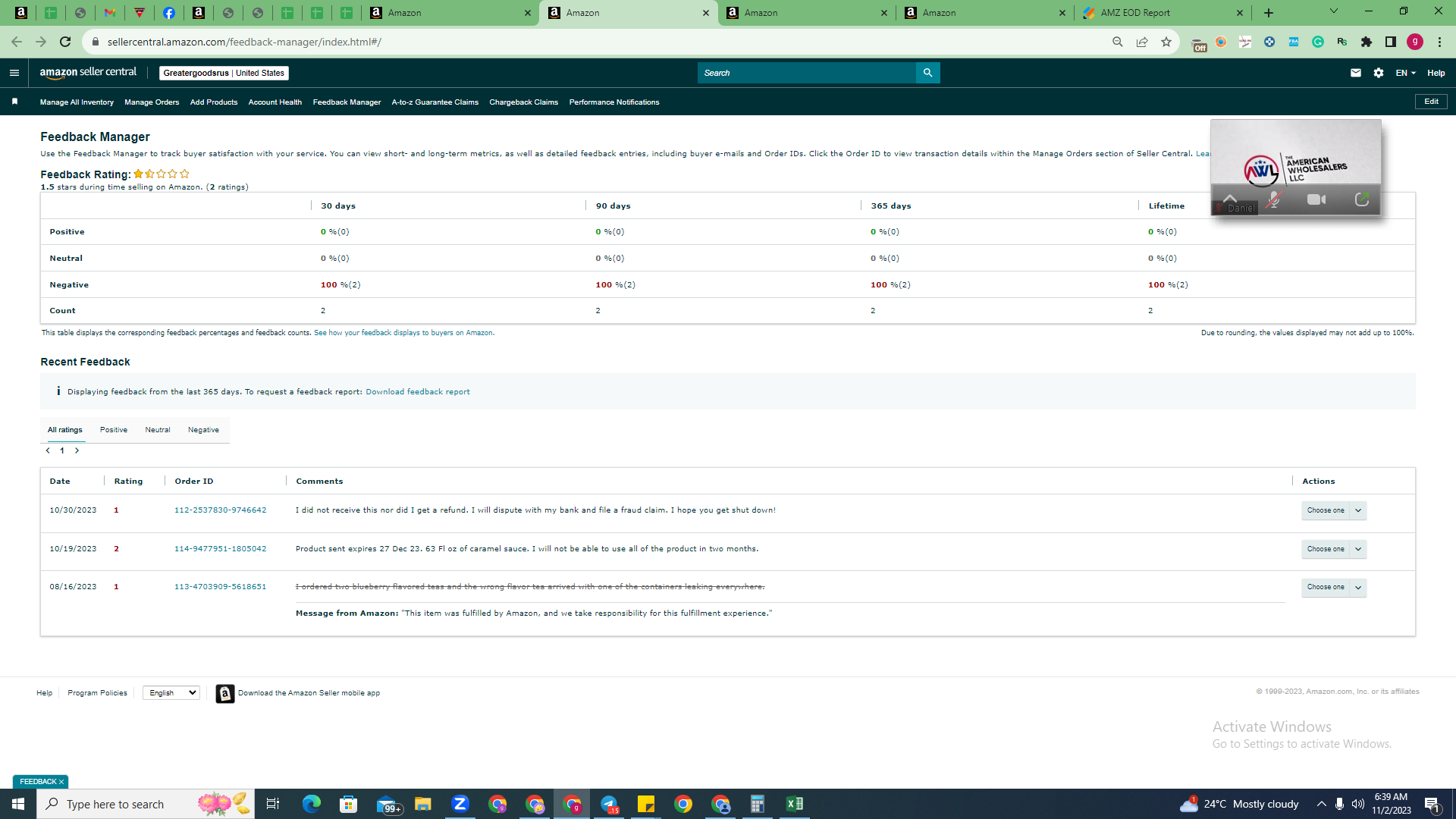Open A-to-z Guarantee Claims menu item
Screen dimensions: 1456x819
435,102
